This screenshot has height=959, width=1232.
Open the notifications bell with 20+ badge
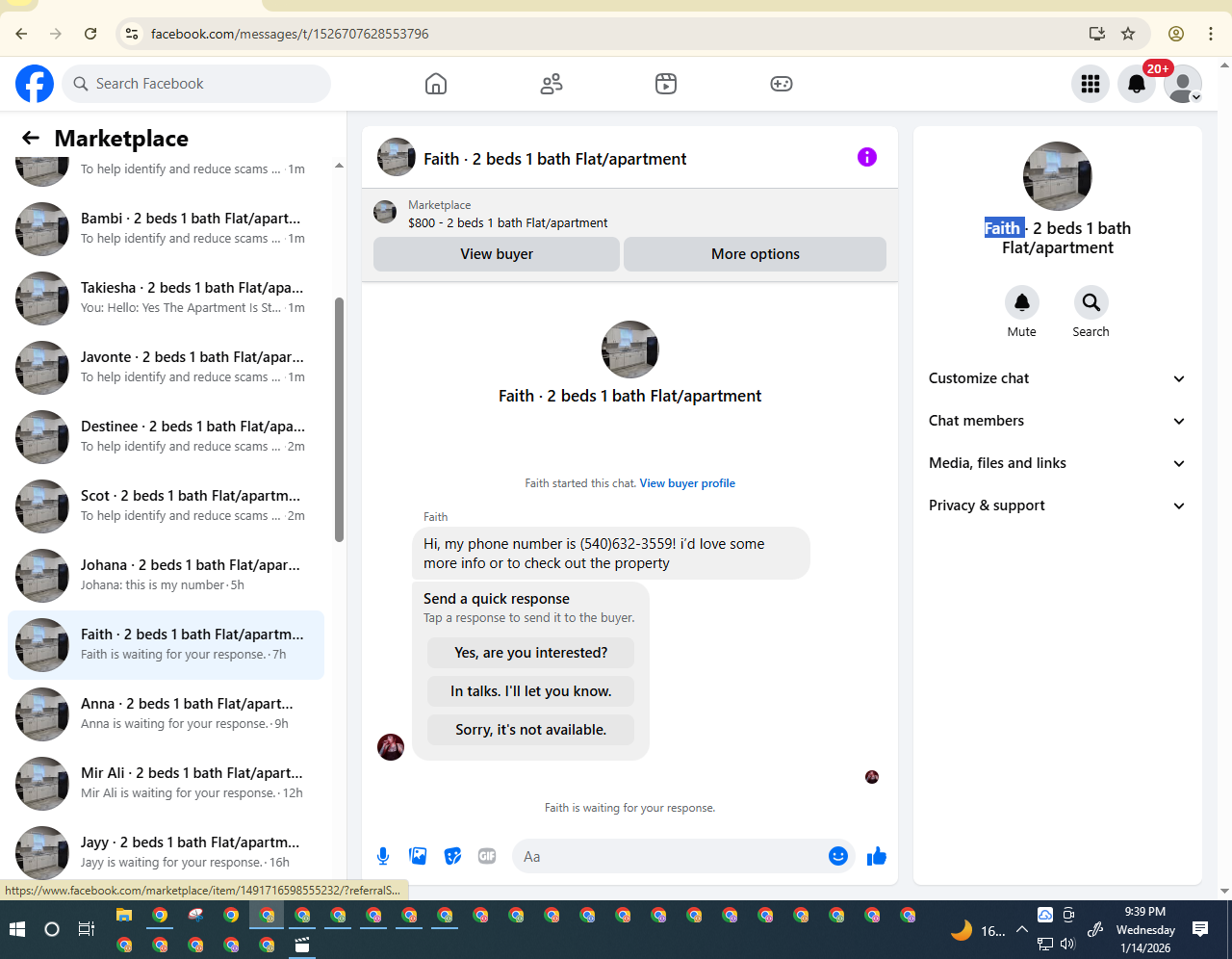1137,84
